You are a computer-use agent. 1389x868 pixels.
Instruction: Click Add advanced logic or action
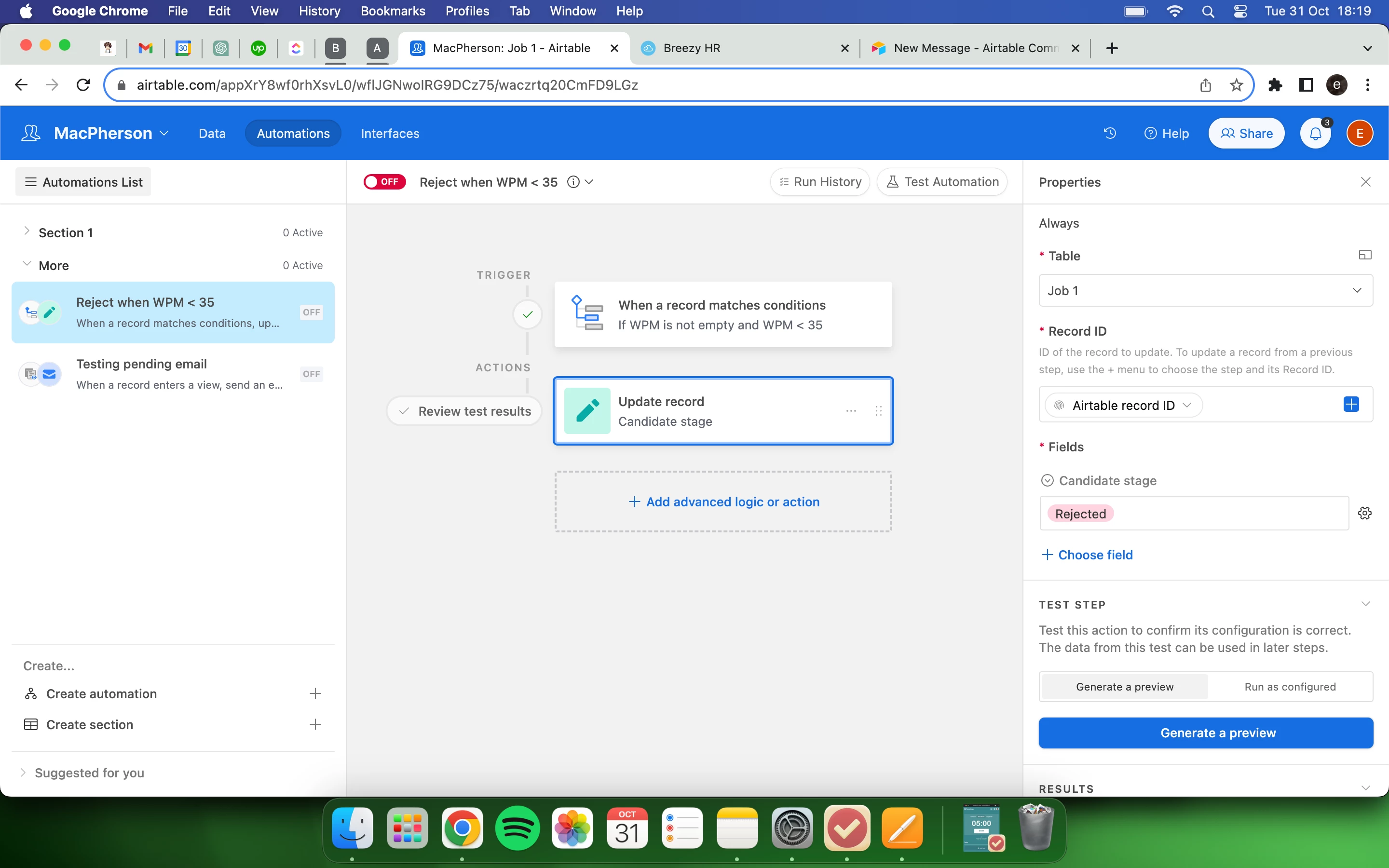[723, 502]
